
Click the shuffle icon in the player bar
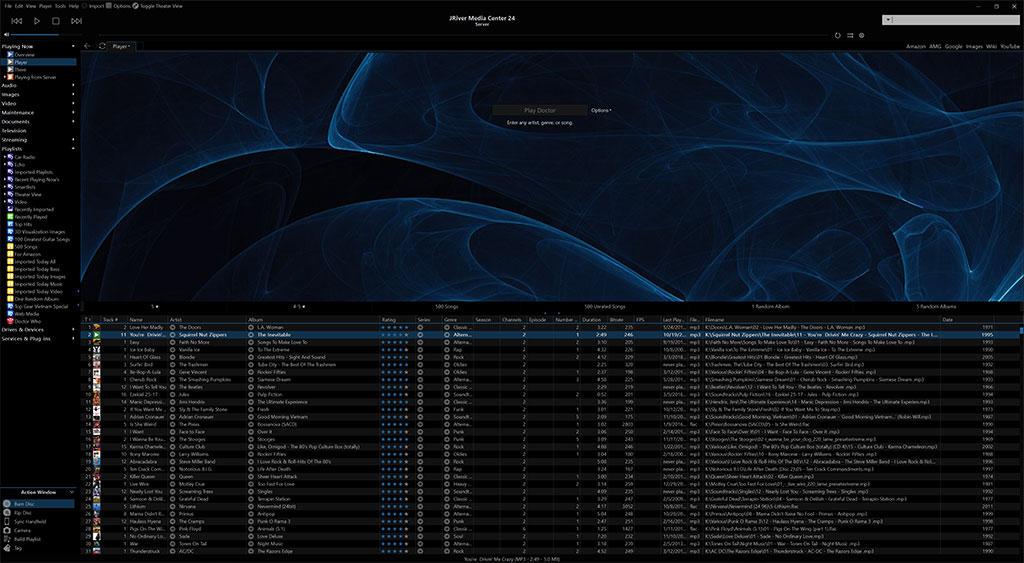[850, 35]
